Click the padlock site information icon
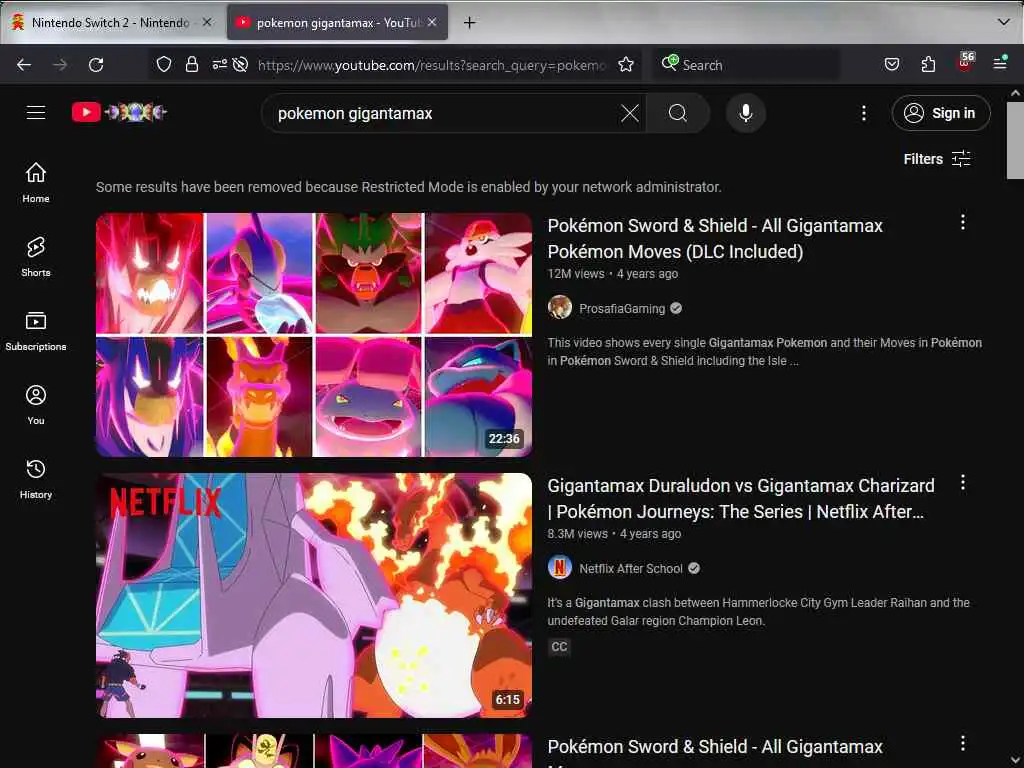The width and height of the screenshot is (1024, 768). [191, 64]
